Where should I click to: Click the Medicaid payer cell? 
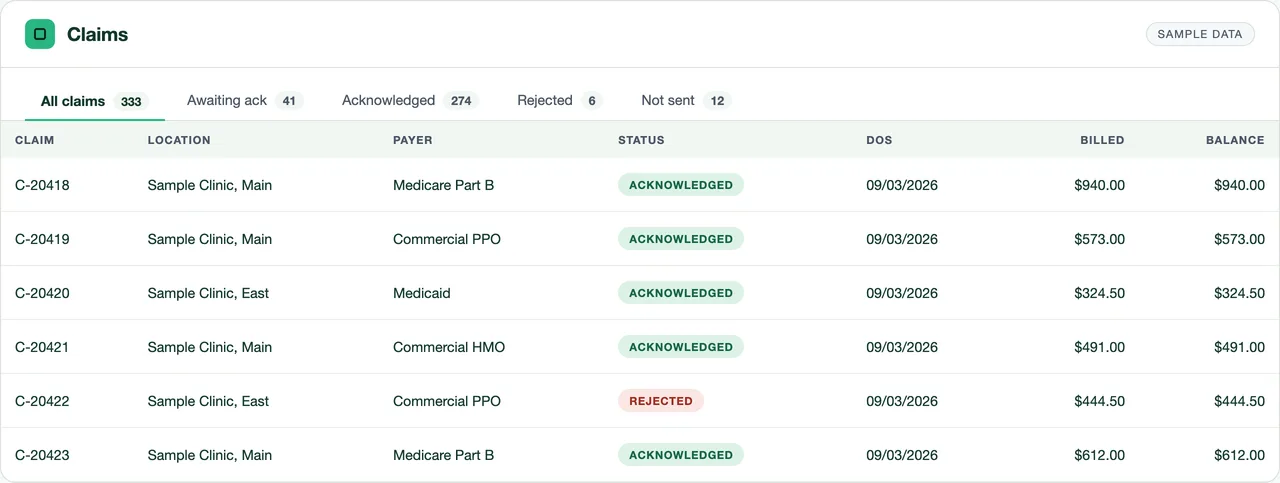coord(422,293)
